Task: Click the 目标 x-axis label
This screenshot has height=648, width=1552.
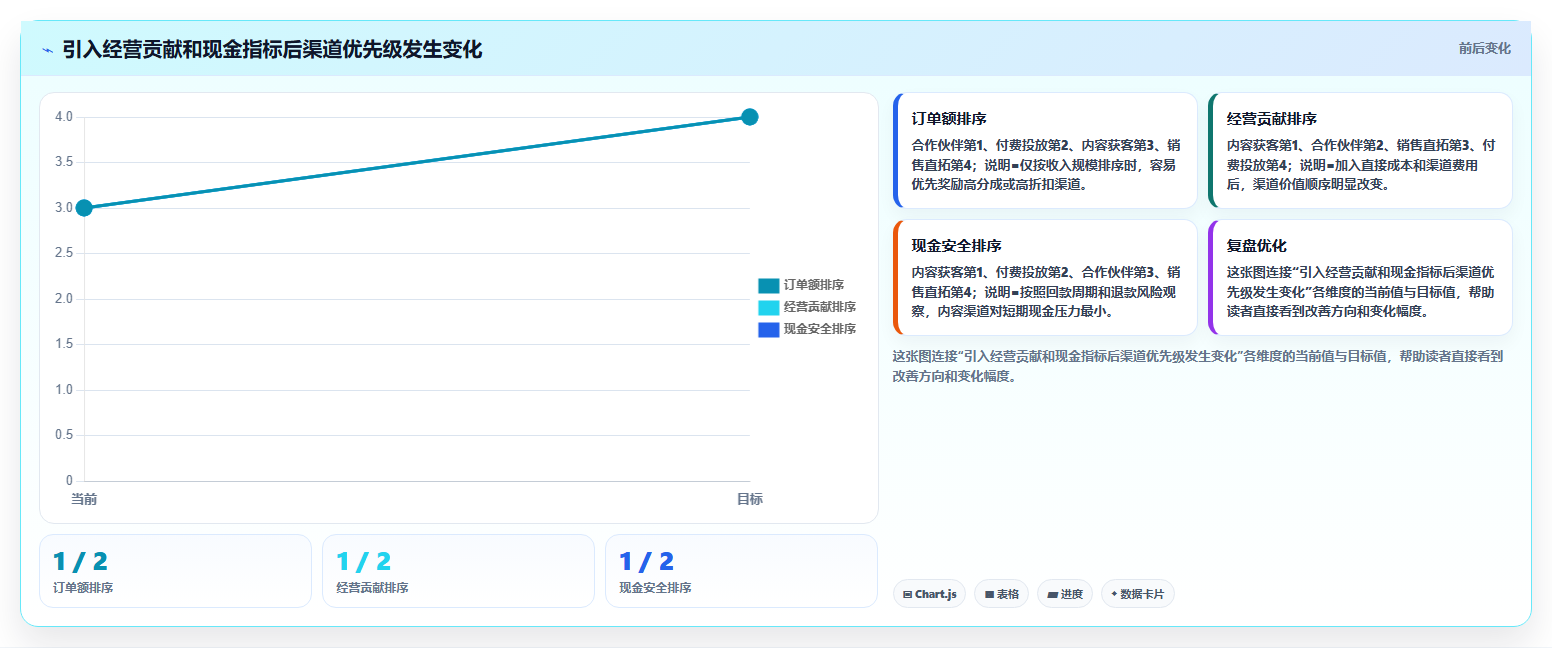Action: point(749,498)
